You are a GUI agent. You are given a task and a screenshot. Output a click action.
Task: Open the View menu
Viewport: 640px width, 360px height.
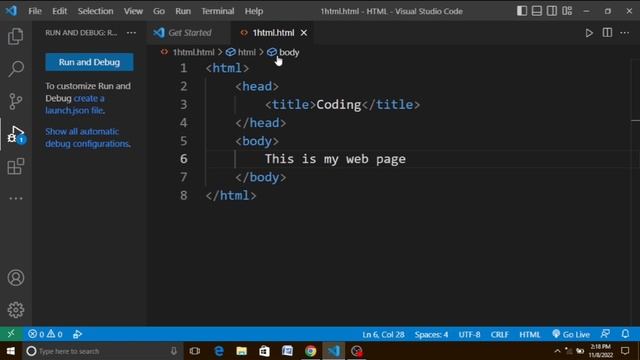(x=133, y=11)
